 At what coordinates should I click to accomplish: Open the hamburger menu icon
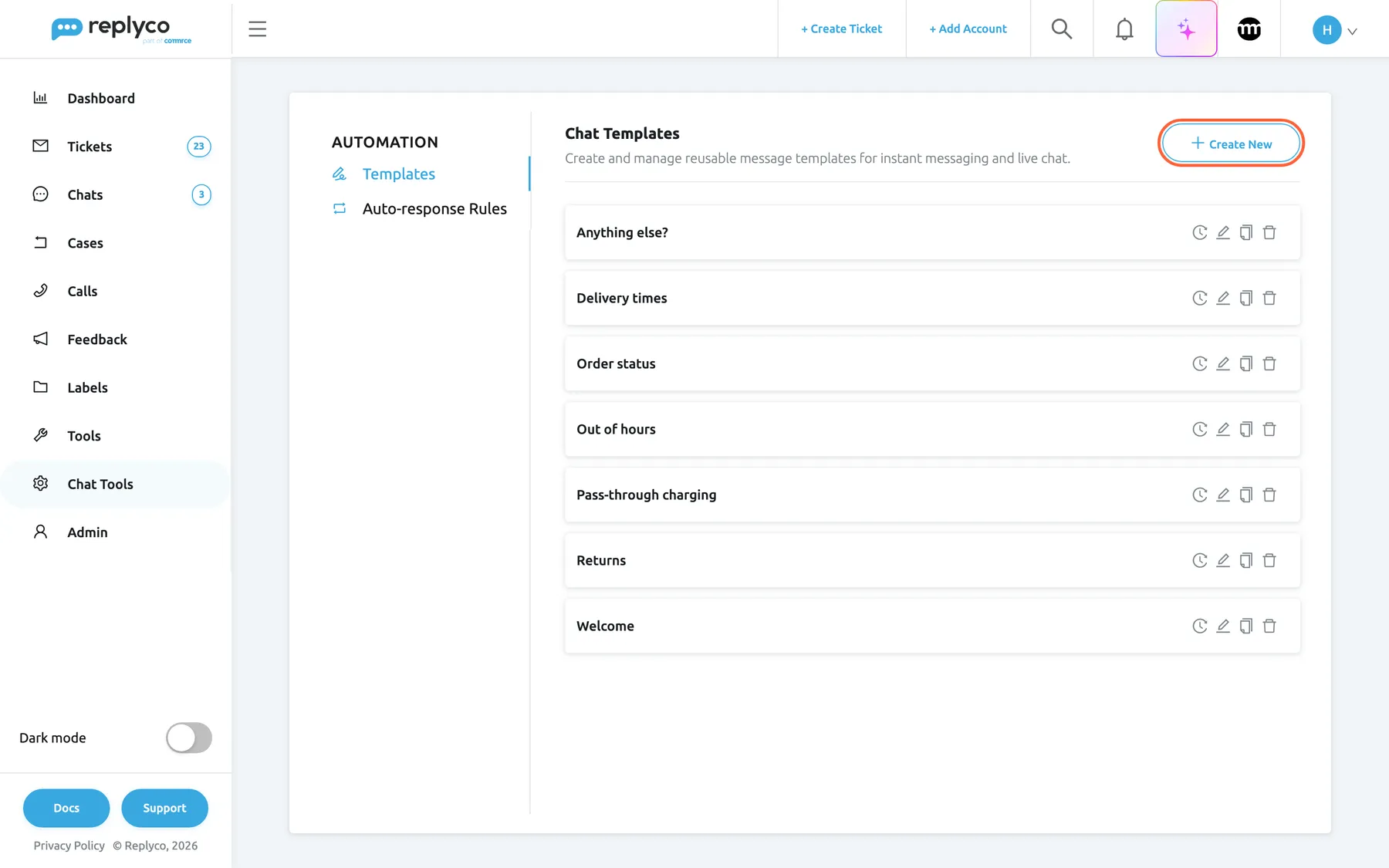pos(257,29)
